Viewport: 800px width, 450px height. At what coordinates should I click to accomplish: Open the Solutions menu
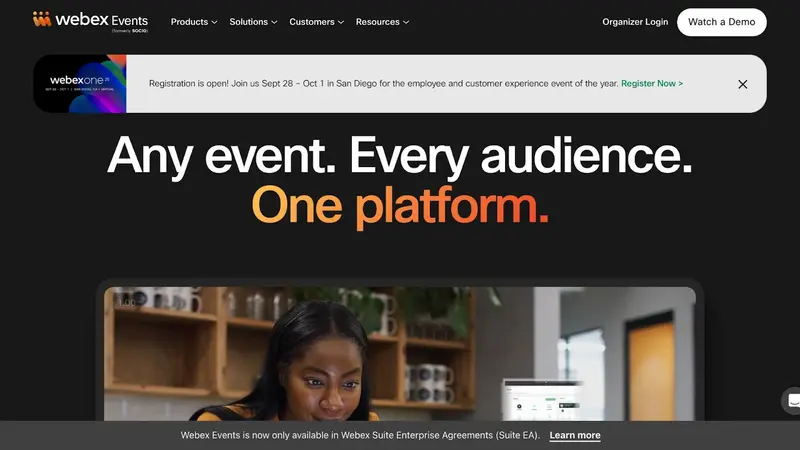pyautogui.click(x=248, y=22)
